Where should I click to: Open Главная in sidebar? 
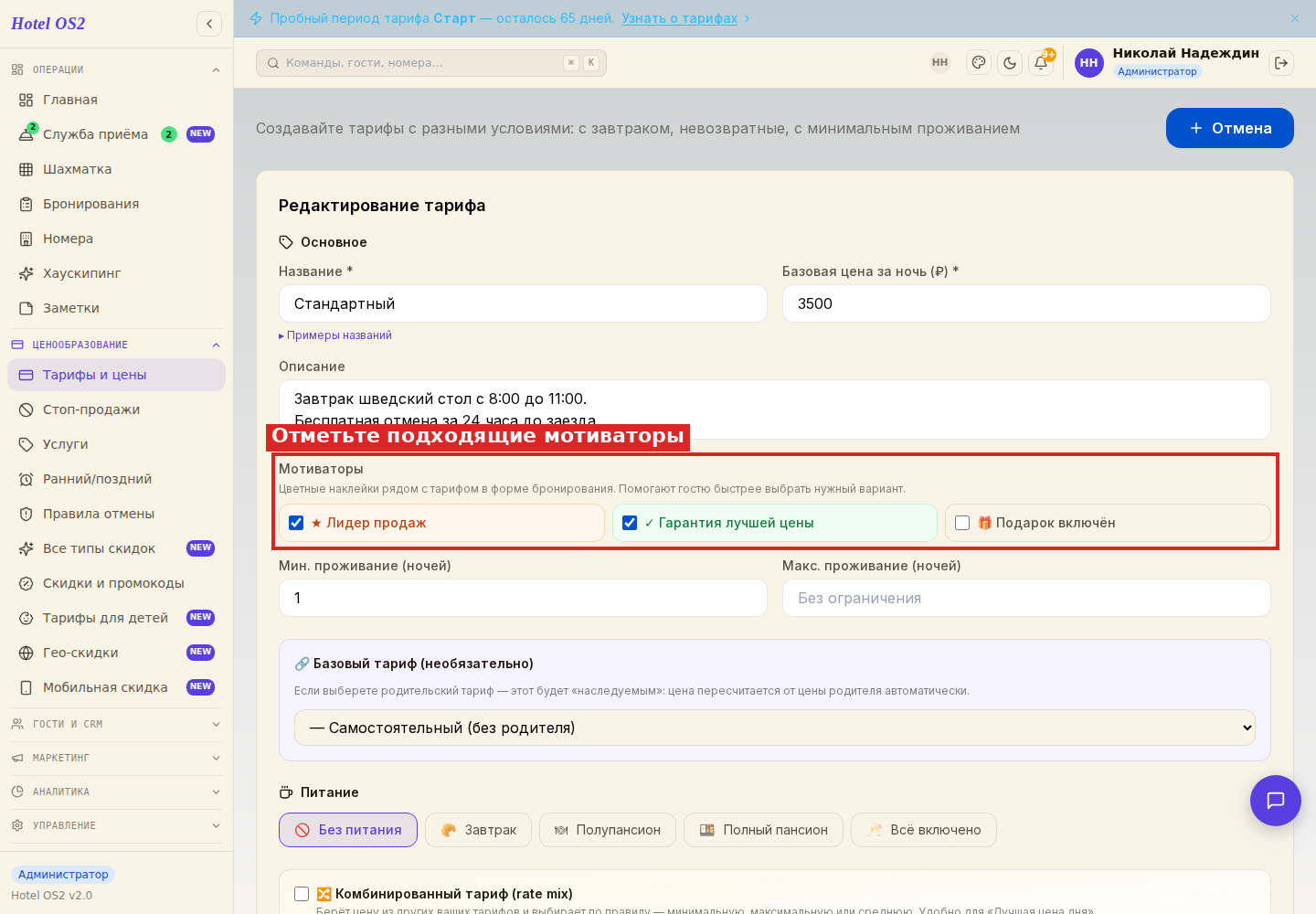(116, 100)
